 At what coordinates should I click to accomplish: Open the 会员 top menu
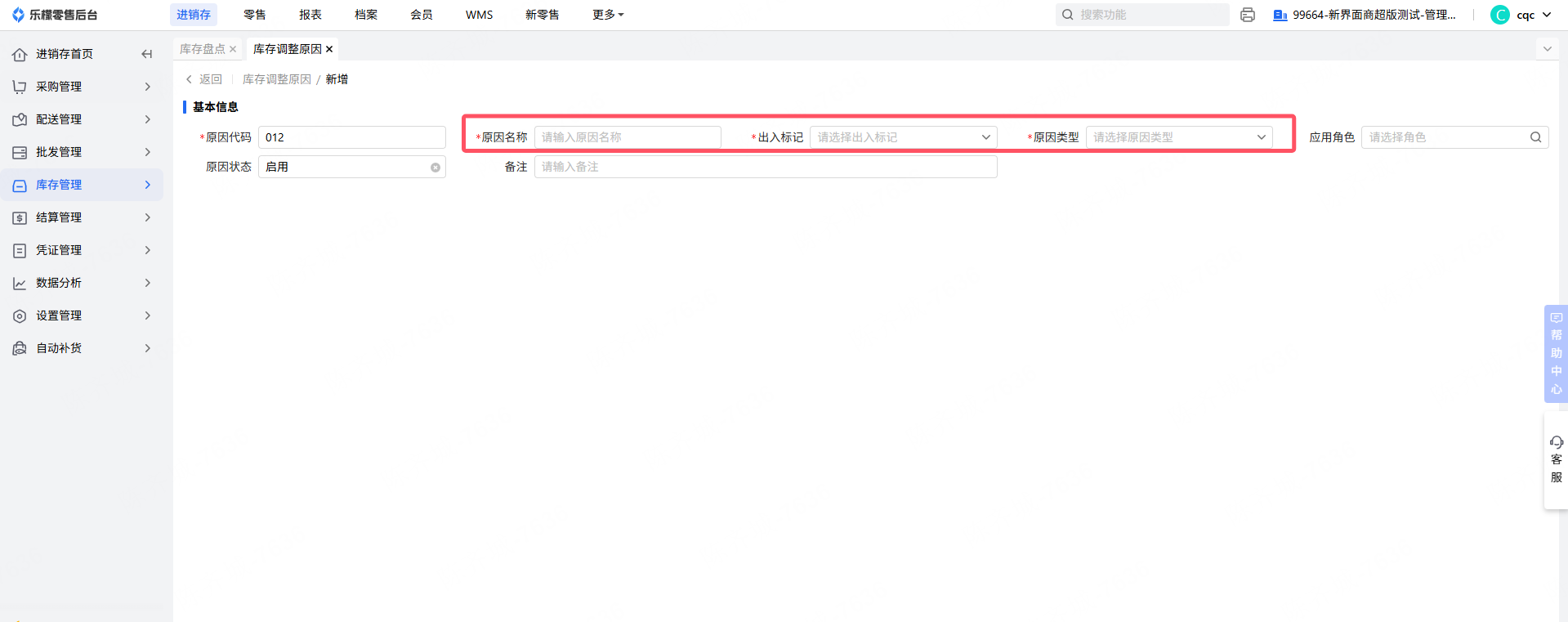[x=422, y=15]
